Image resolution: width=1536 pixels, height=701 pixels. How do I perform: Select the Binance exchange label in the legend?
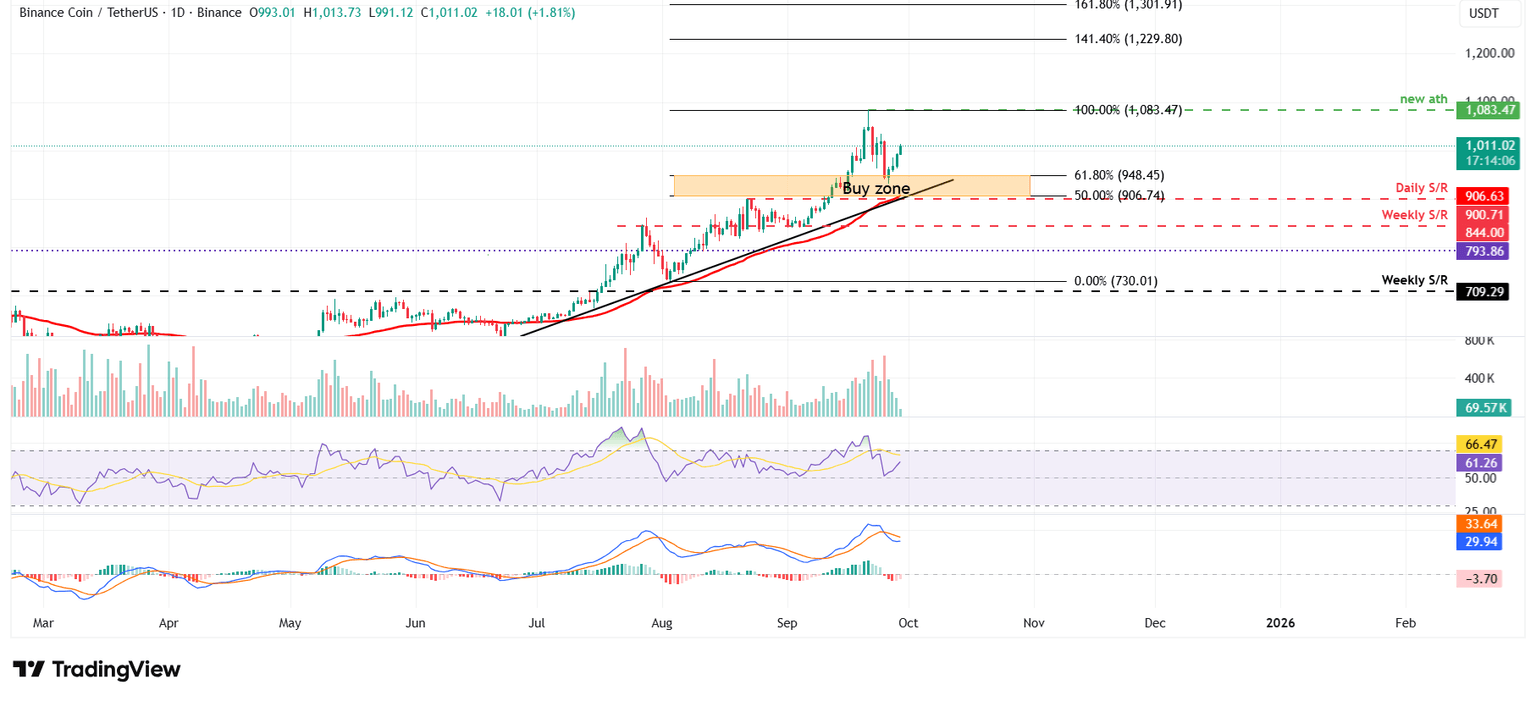[219, 13]
